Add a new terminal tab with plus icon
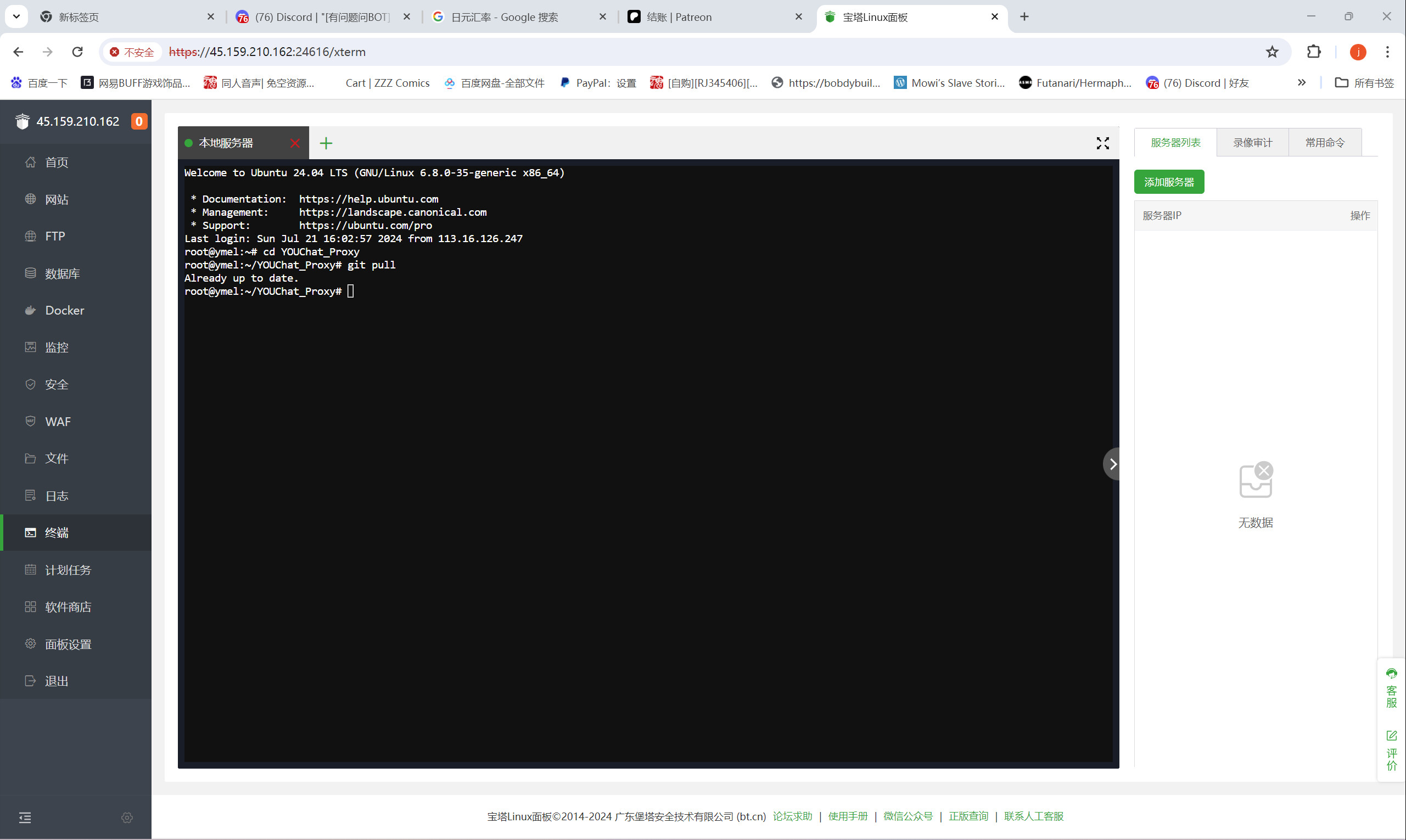The height and width of the screenshot is (840, 1406). click(x=326, y=143)
